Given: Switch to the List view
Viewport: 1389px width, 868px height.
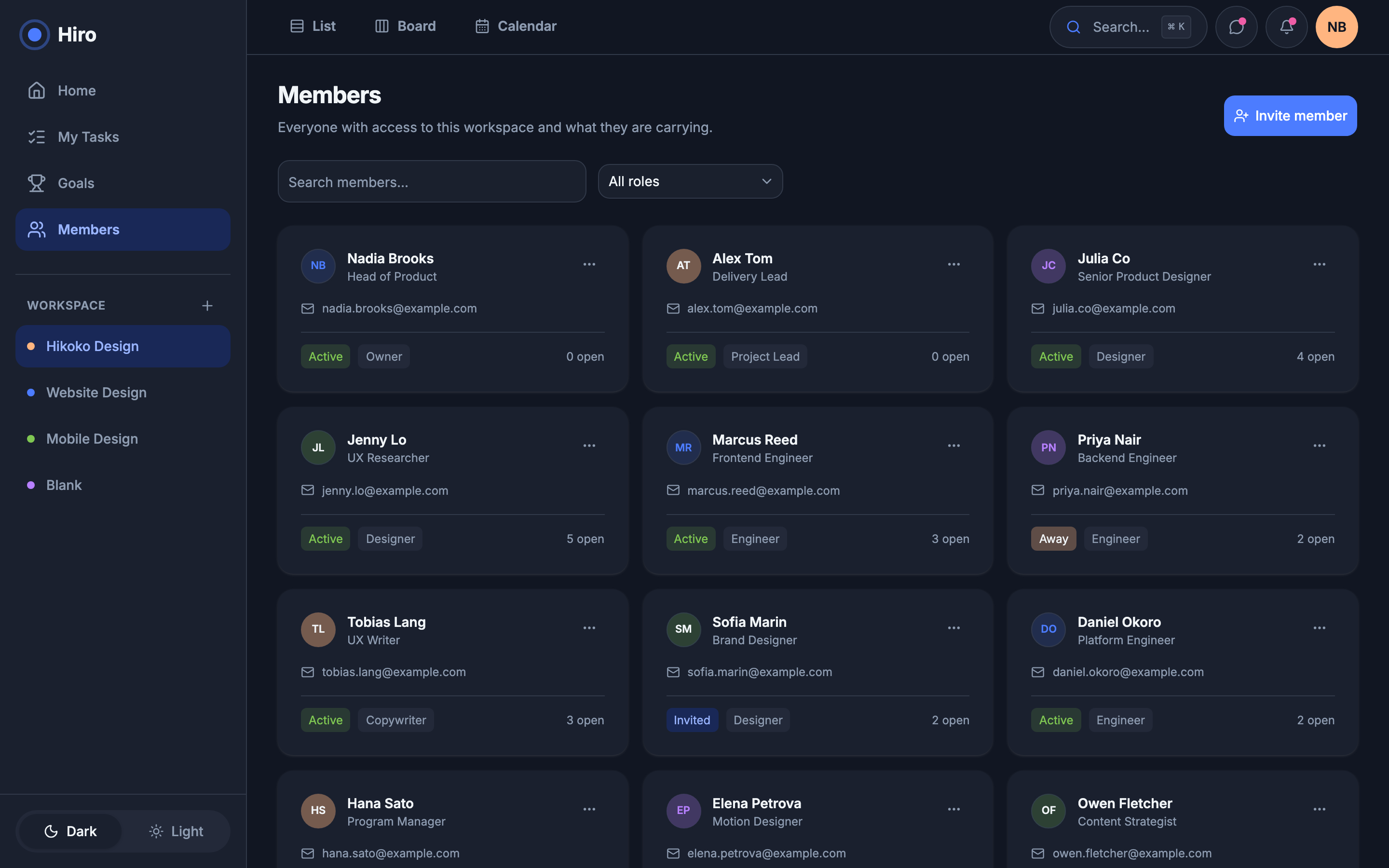Looking at the screenshot, I should [313, 27].
